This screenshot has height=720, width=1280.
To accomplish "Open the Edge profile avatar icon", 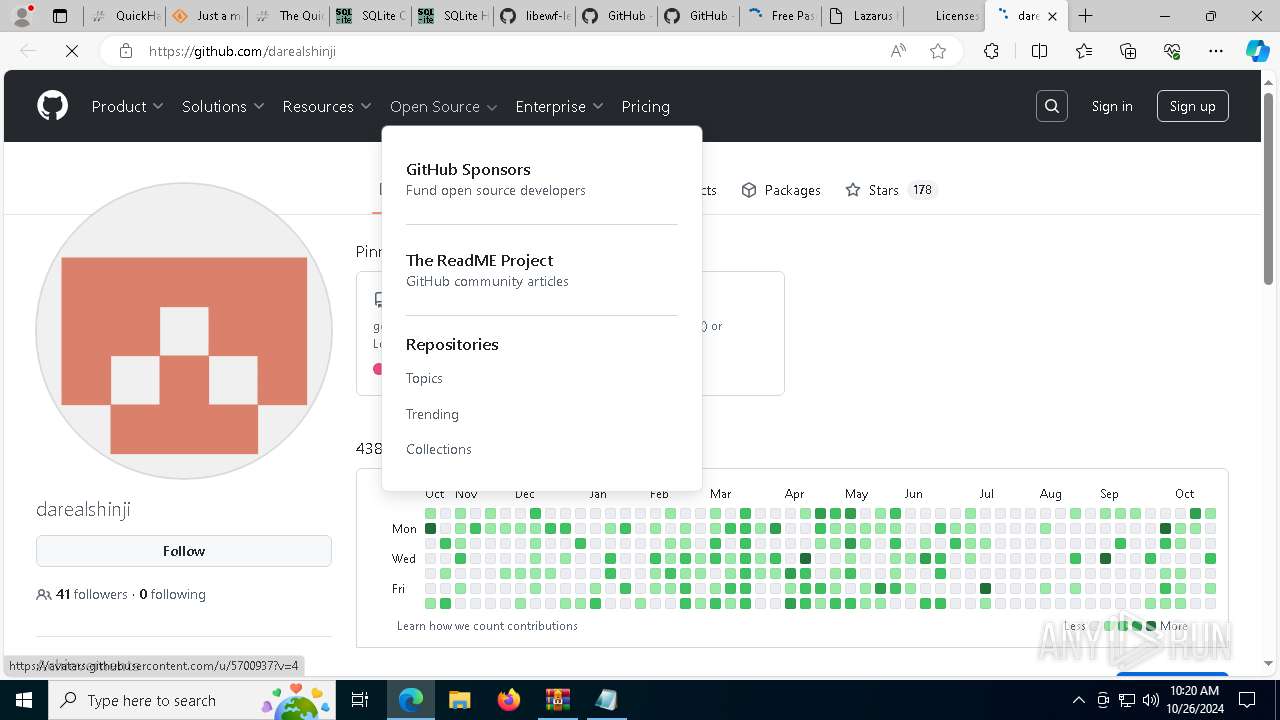I will point(22,16).
